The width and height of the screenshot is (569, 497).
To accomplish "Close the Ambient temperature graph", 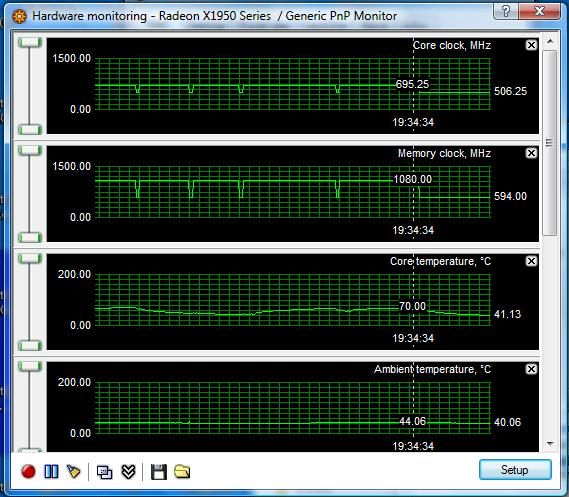I will 531,369.
